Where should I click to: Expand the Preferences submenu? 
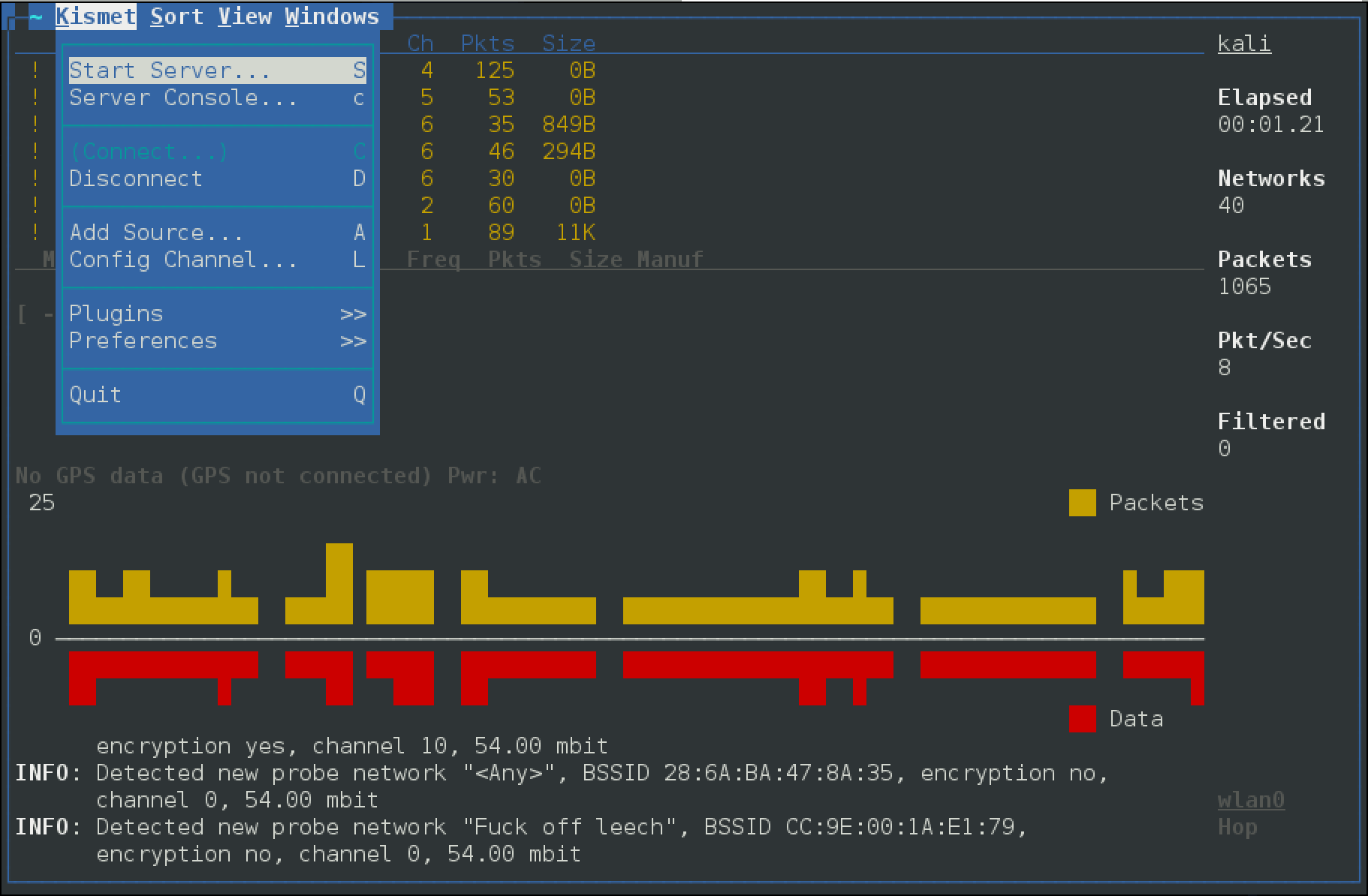(x=142, y=341)
